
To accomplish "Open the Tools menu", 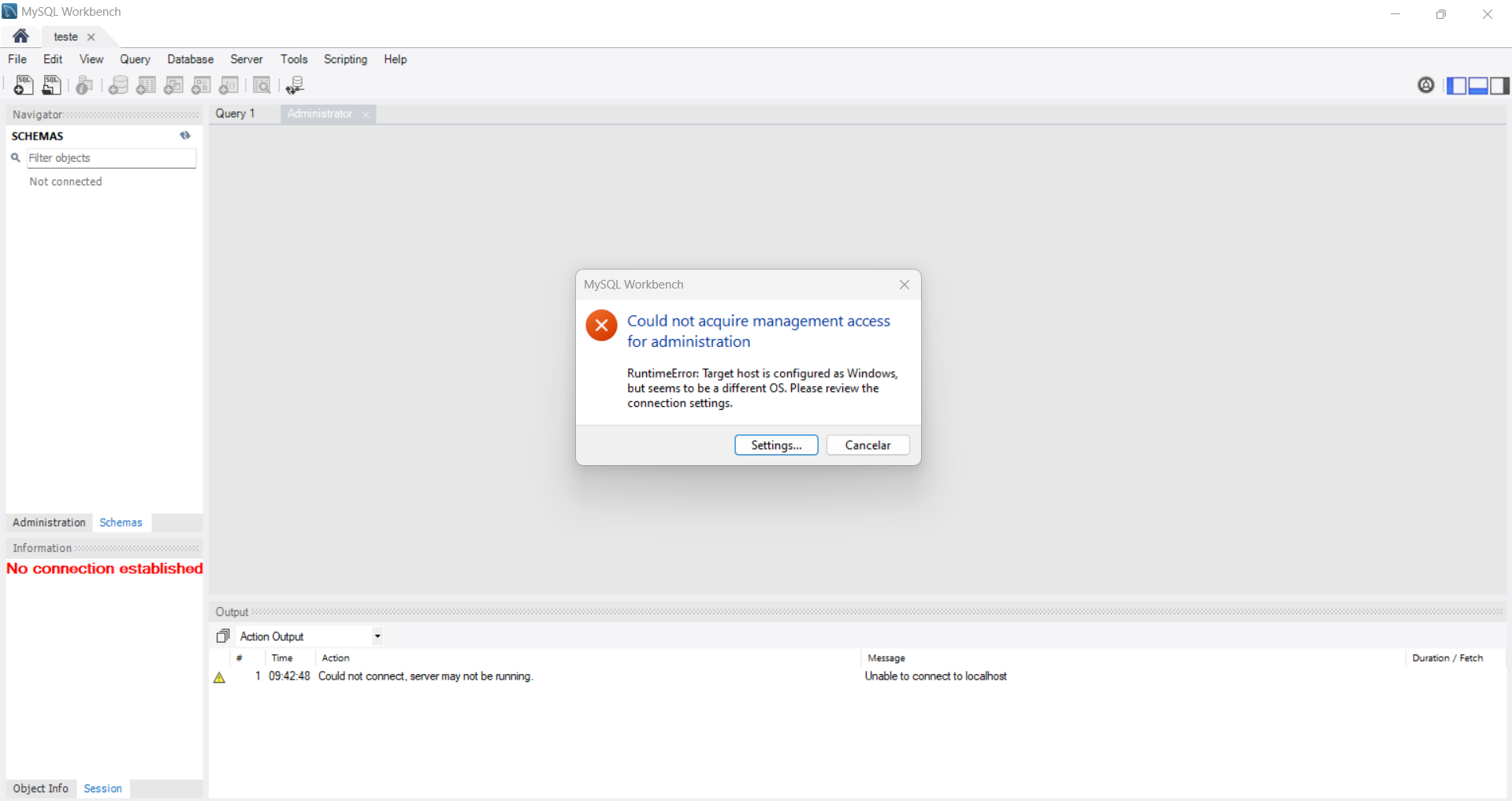I will tap(294, 59).
